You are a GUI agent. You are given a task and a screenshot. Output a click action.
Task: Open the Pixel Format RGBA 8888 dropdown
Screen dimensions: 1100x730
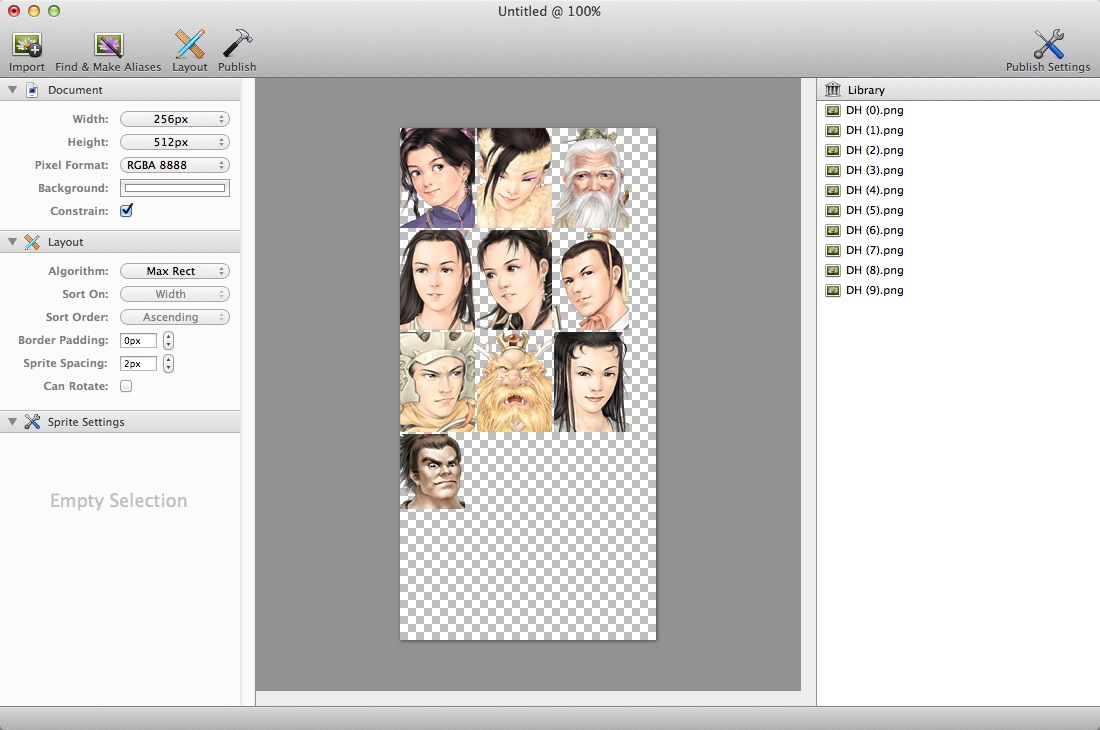coord(174,165)
